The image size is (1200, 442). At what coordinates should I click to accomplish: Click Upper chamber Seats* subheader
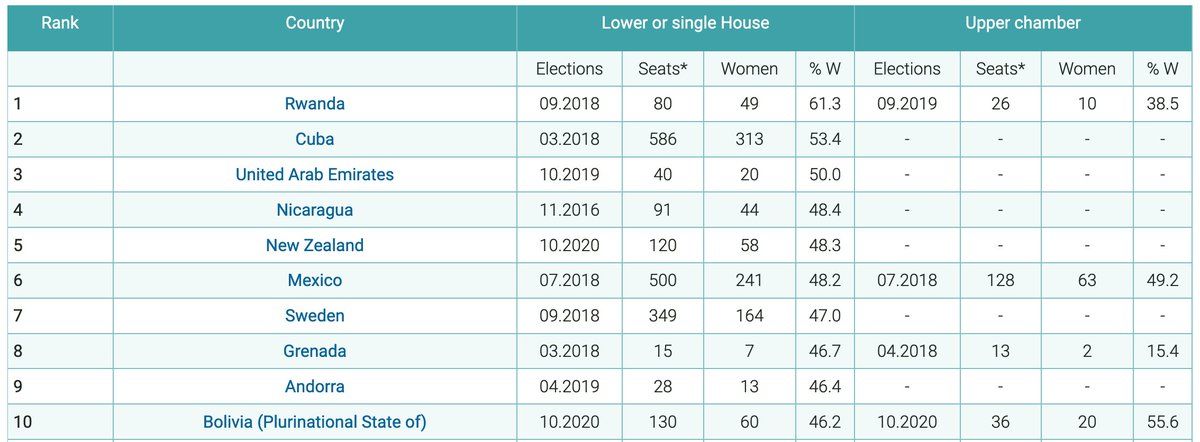pyautogui.click(x=1000, y=69)
